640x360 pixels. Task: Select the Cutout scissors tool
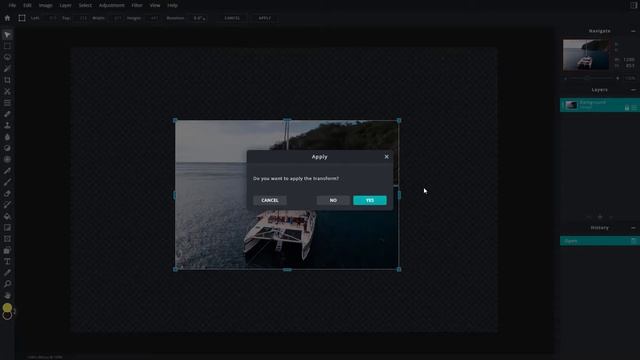tap(7, 91)
